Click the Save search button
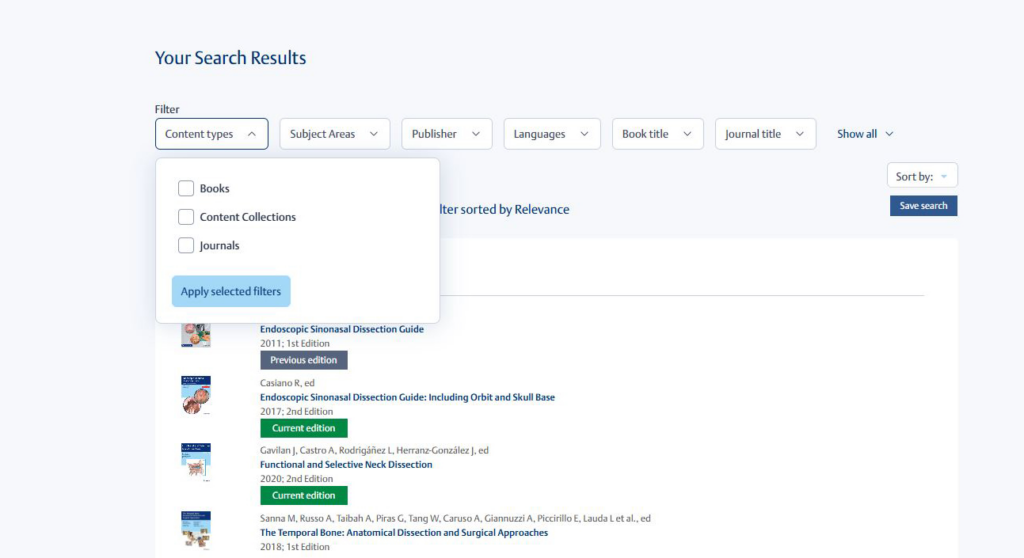 [x=923, y=206]
